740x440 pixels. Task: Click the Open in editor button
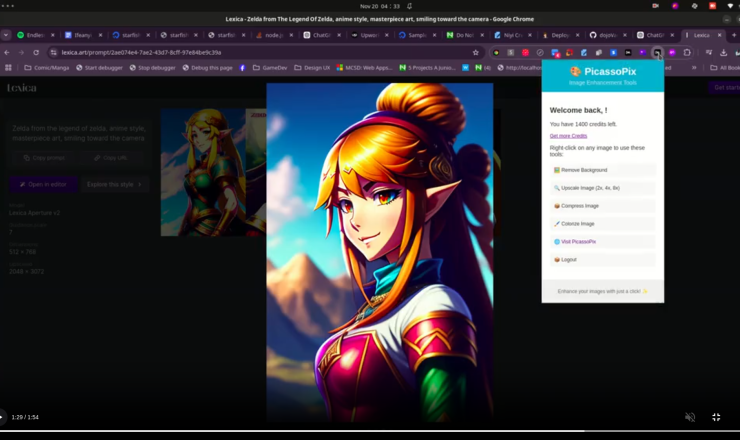coord(43,184)
